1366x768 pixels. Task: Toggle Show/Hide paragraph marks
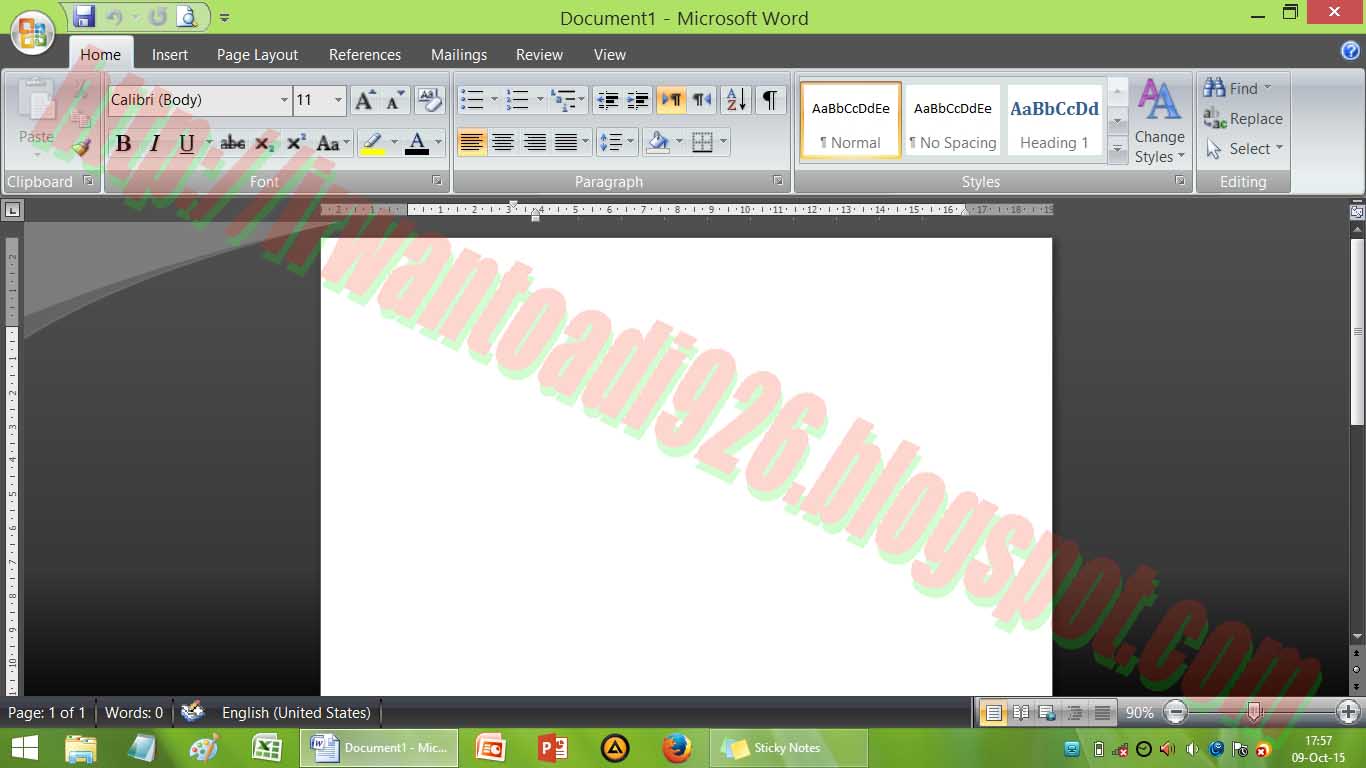pos(769,100)
